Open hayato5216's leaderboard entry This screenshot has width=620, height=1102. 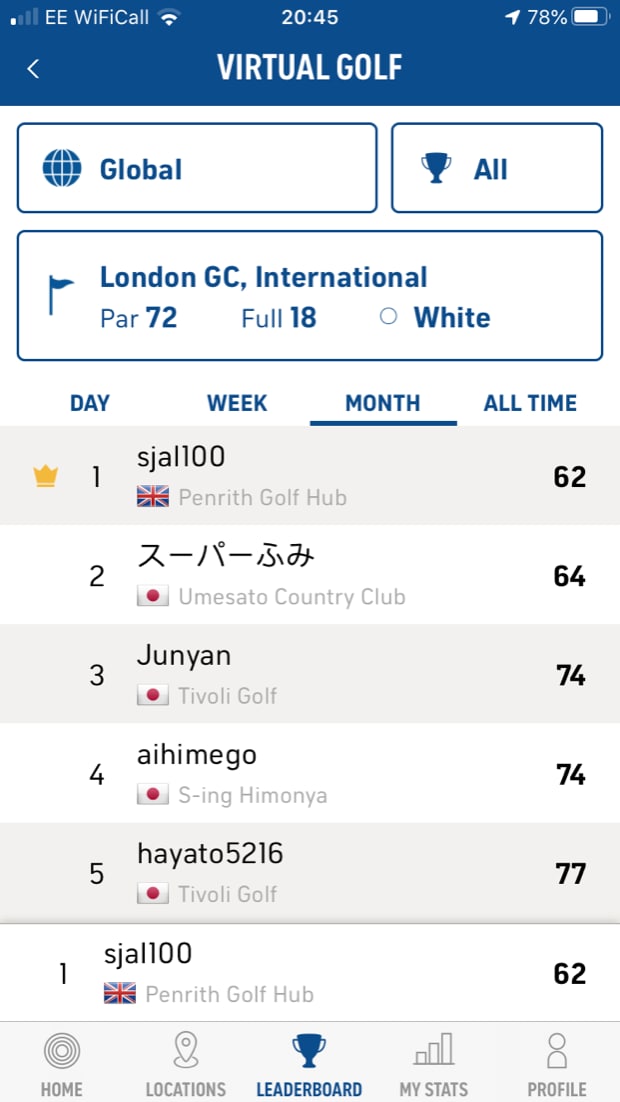(x=310, y=873)
